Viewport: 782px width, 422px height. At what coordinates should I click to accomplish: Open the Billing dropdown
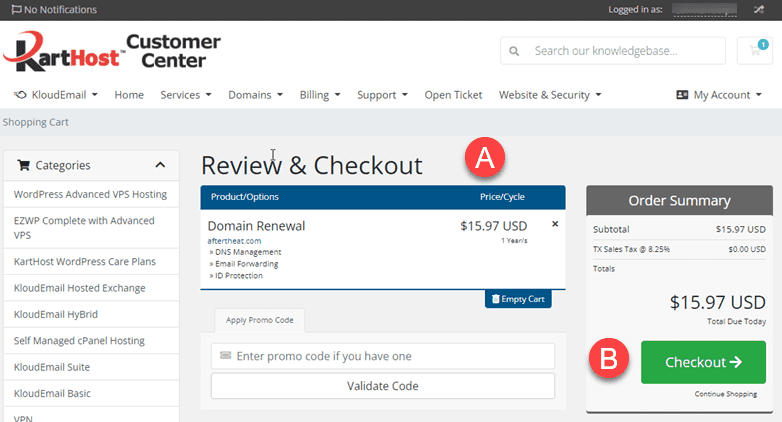tap(320, 95)
